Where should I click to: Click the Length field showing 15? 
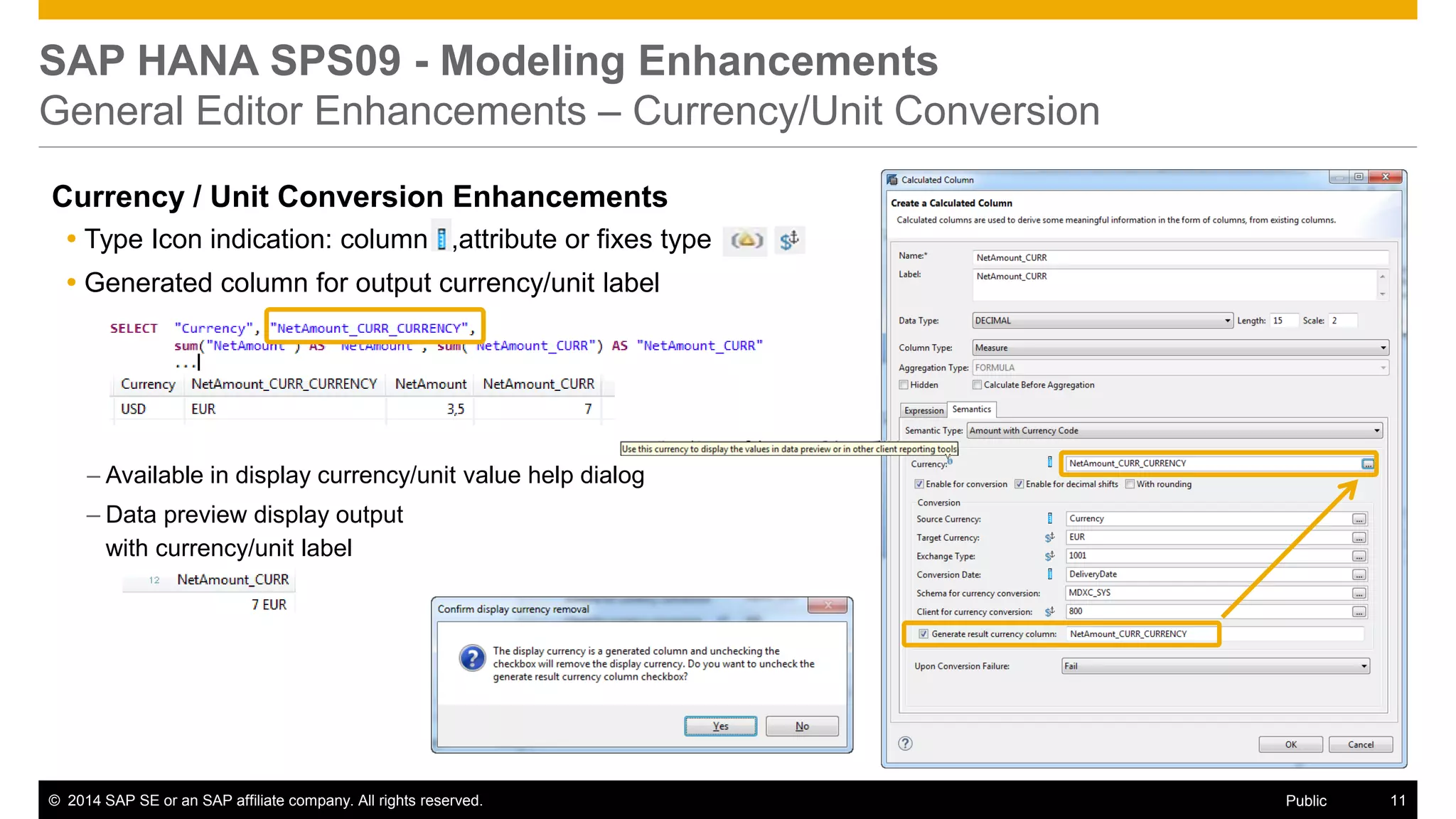point(1284,321)
